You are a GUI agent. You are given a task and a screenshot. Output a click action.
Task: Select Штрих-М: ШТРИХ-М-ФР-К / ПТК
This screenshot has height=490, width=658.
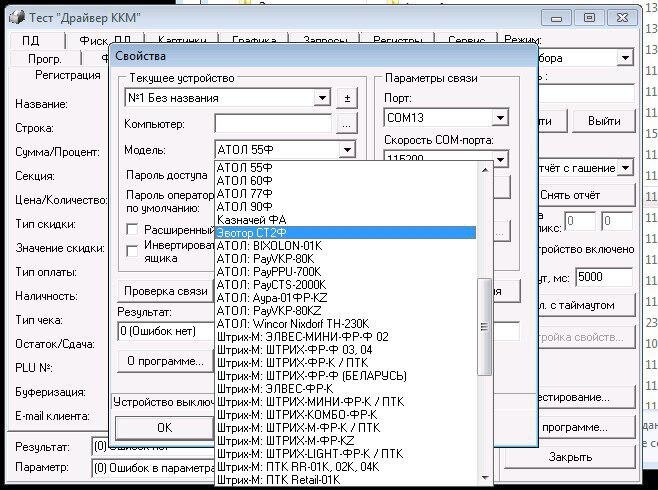point(346,428)
